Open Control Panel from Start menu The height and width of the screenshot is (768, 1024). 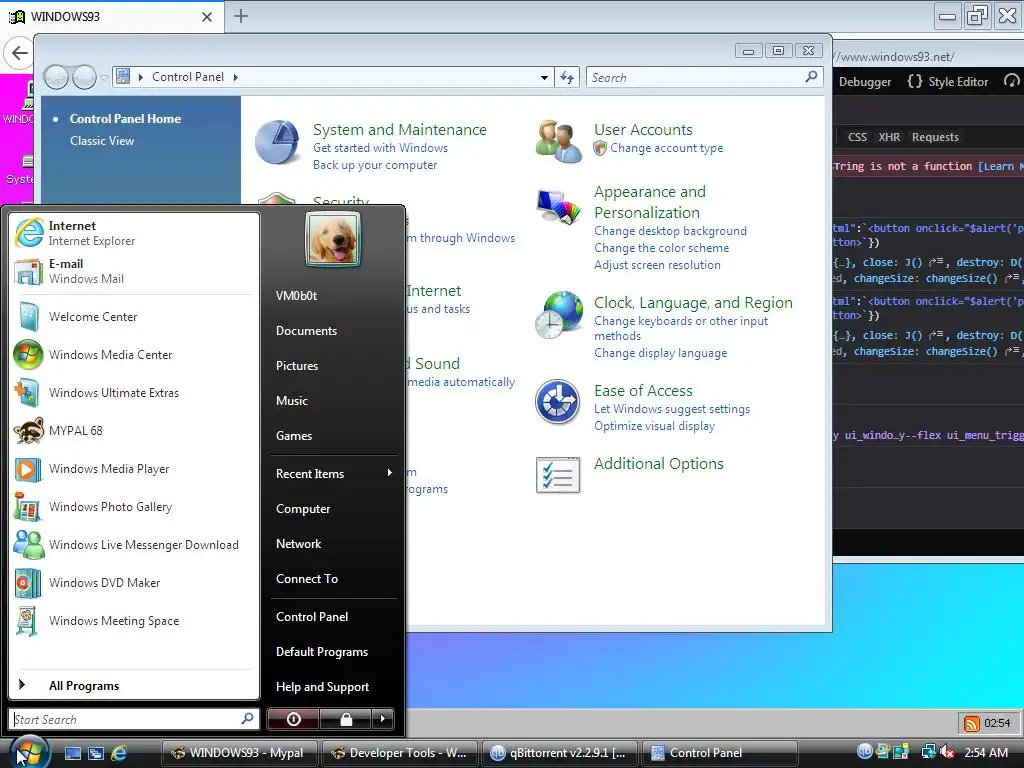312,617
